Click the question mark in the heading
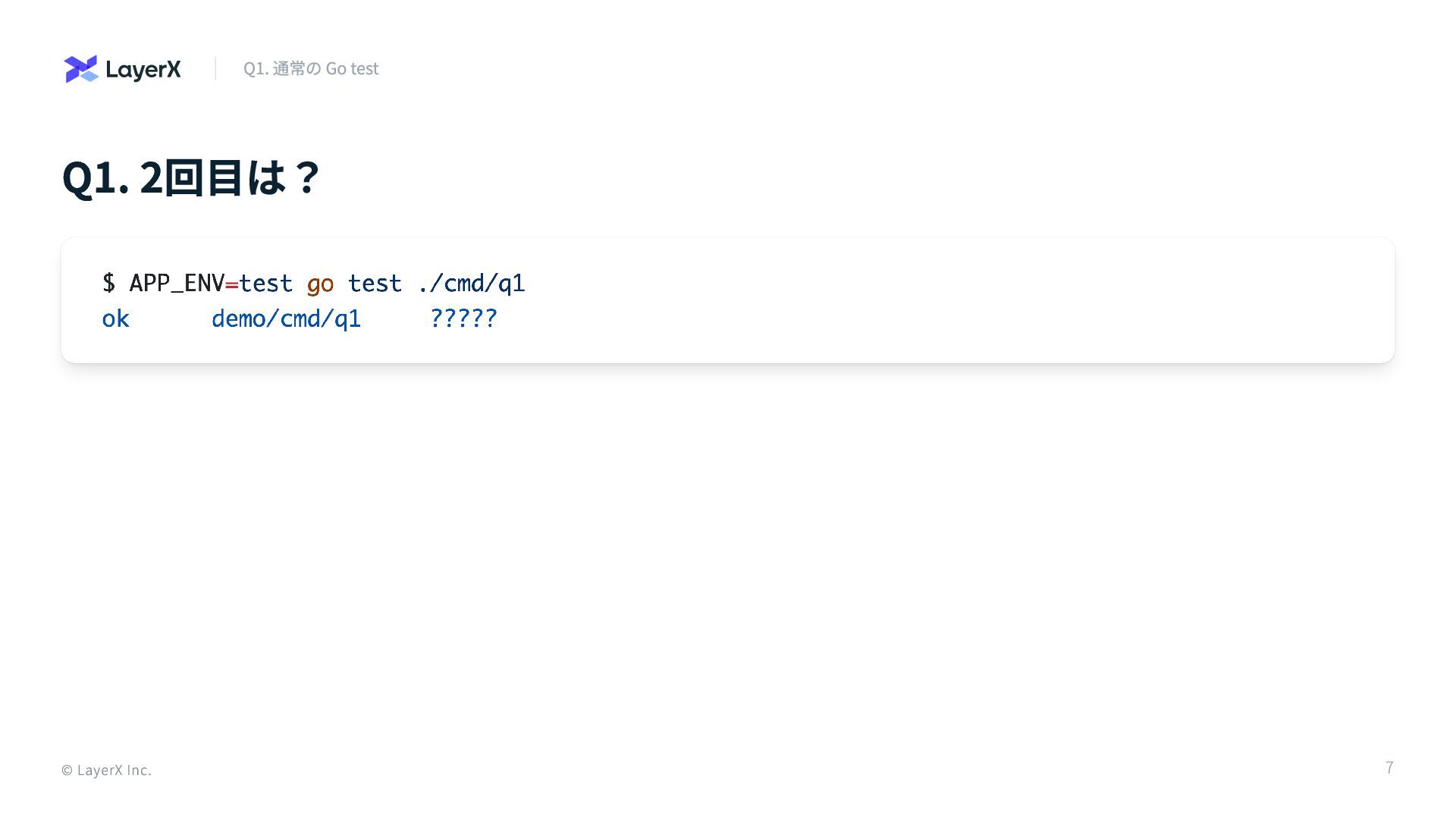This screenshot has width=1456, height=819. [x=307, y=177]
